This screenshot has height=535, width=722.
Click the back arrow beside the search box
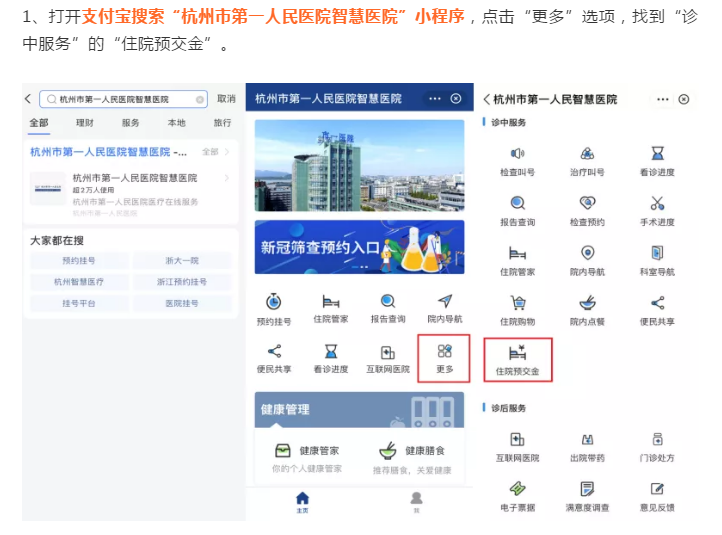(x=28, y=99)
